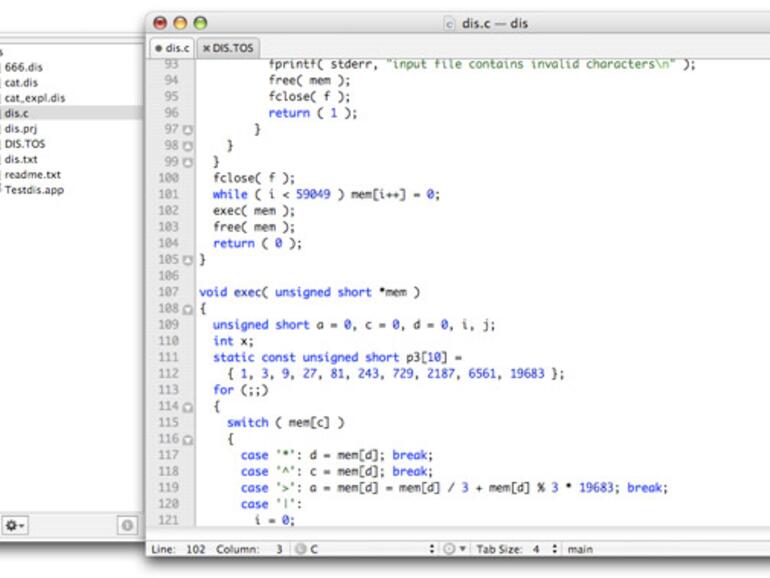Open the bundle gear menu in the status bar
The image size is (770, 578).
(x=450, y=549)
